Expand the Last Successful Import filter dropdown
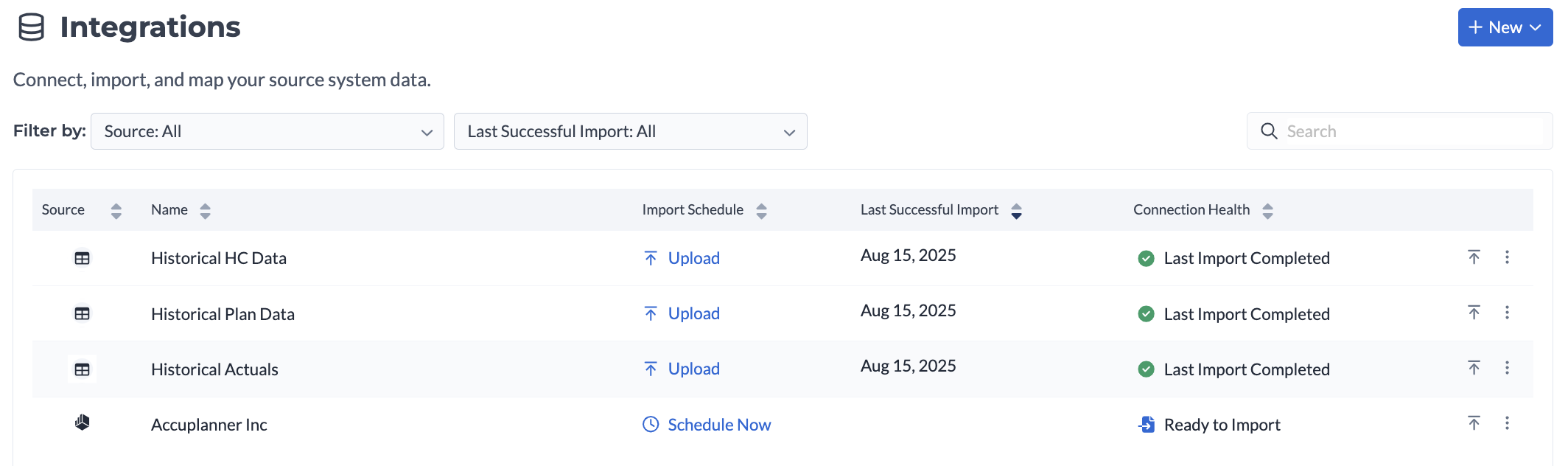1568x466 pixels. pos(630,131)
